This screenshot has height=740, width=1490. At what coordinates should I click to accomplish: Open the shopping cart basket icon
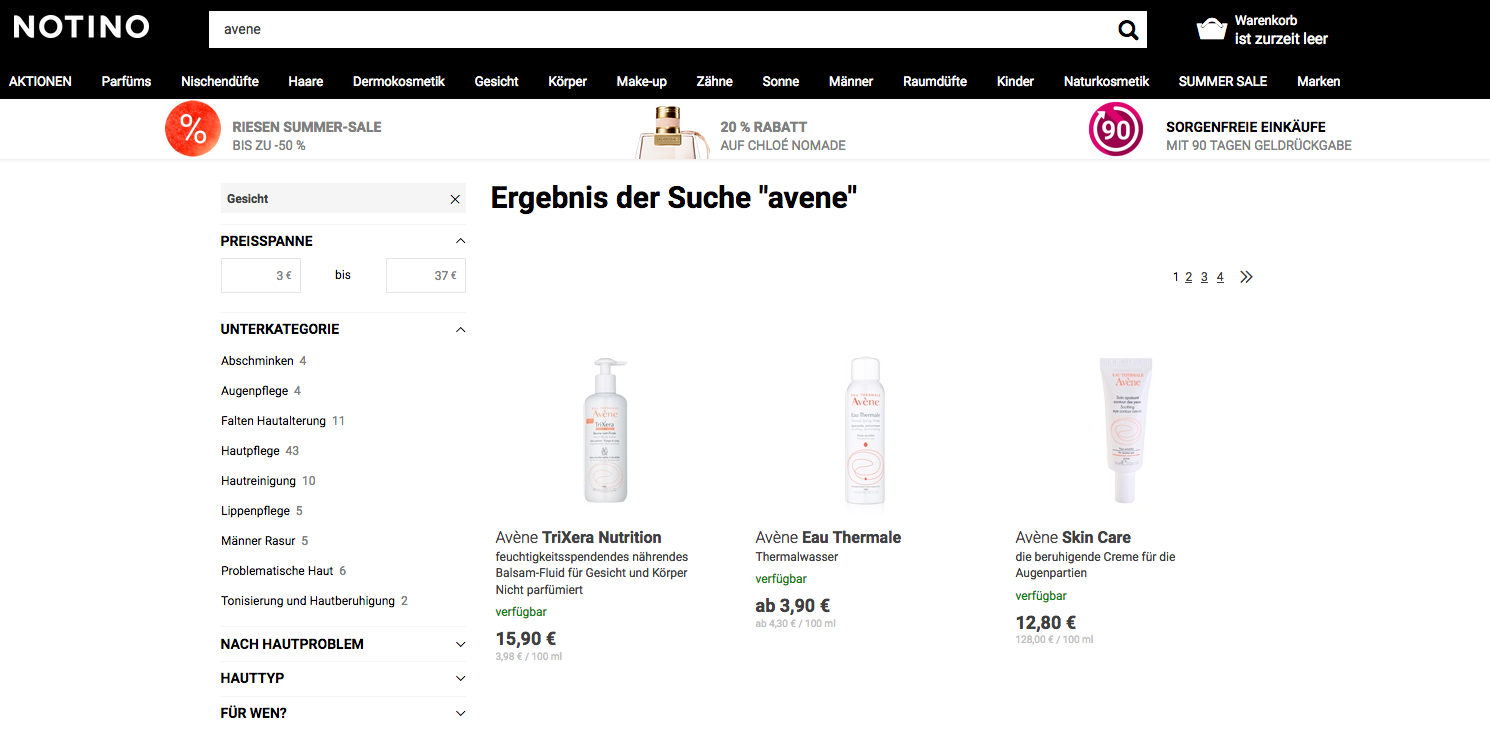pyautogui.click(x=1211, y=29)
